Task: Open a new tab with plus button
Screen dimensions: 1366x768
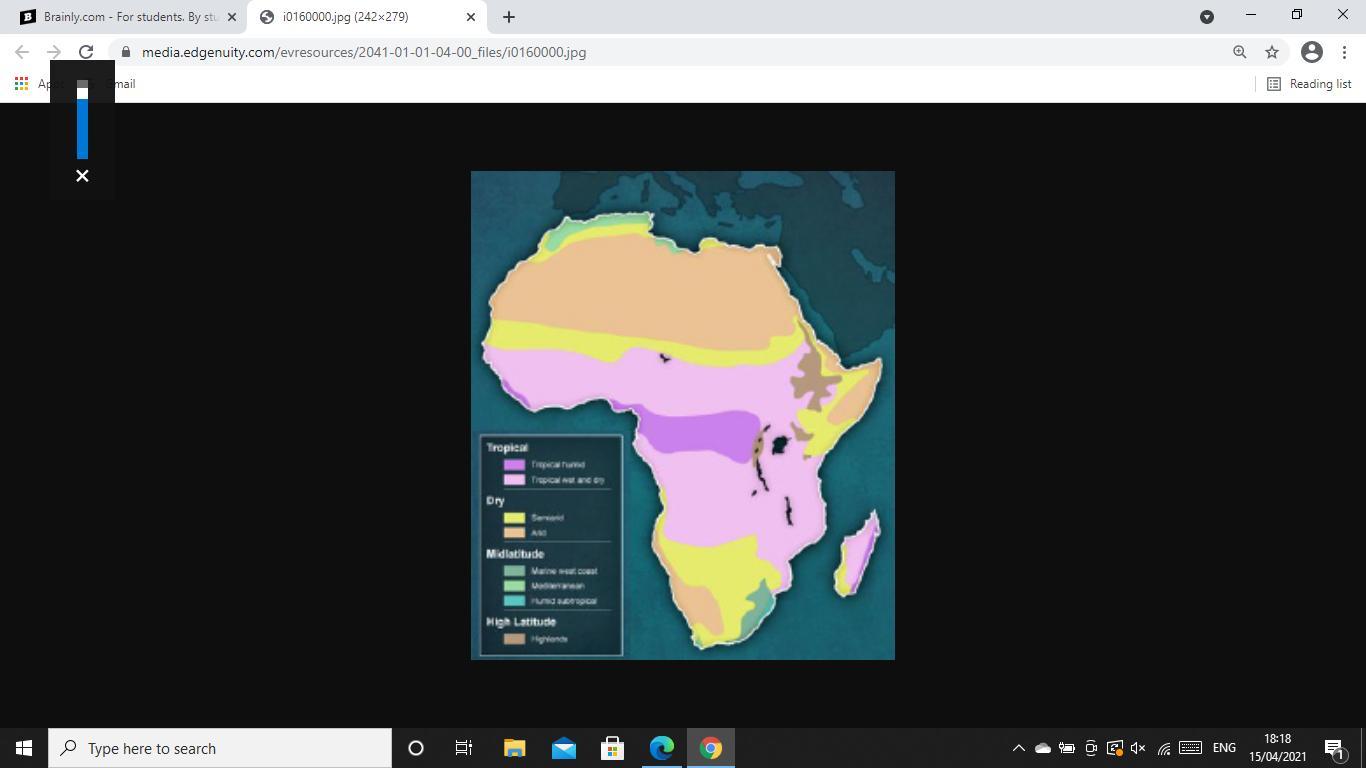Action: point(508,17)
